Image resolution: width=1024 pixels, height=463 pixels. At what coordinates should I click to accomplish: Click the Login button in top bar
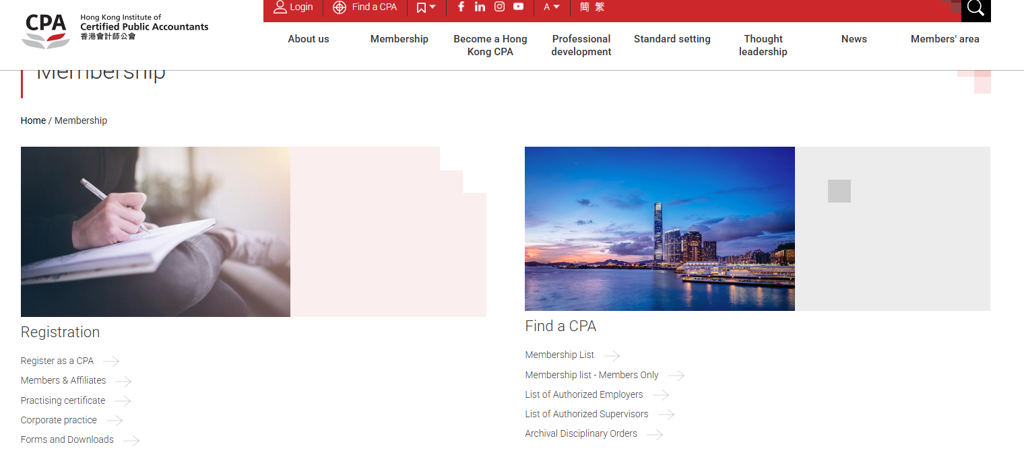293,7
